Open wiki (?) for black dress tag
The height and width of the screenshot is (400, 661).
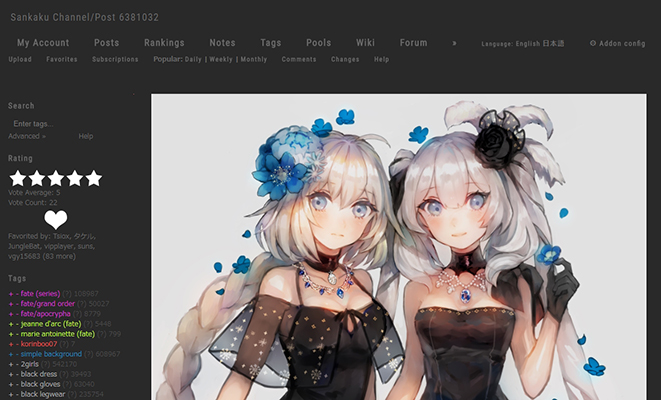click(x=64, y=374)
